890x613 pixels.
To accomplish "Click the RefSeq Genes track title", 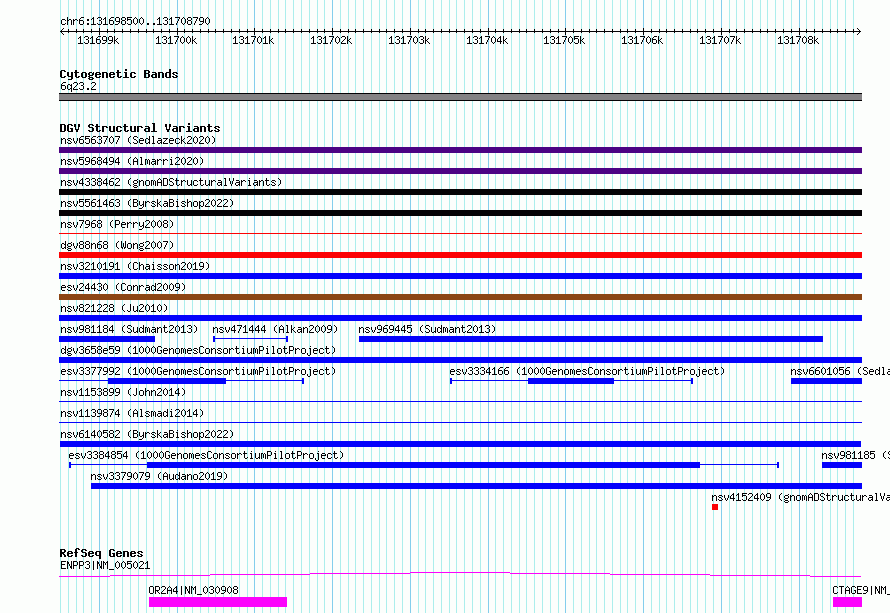I will [x=101, y=553].
